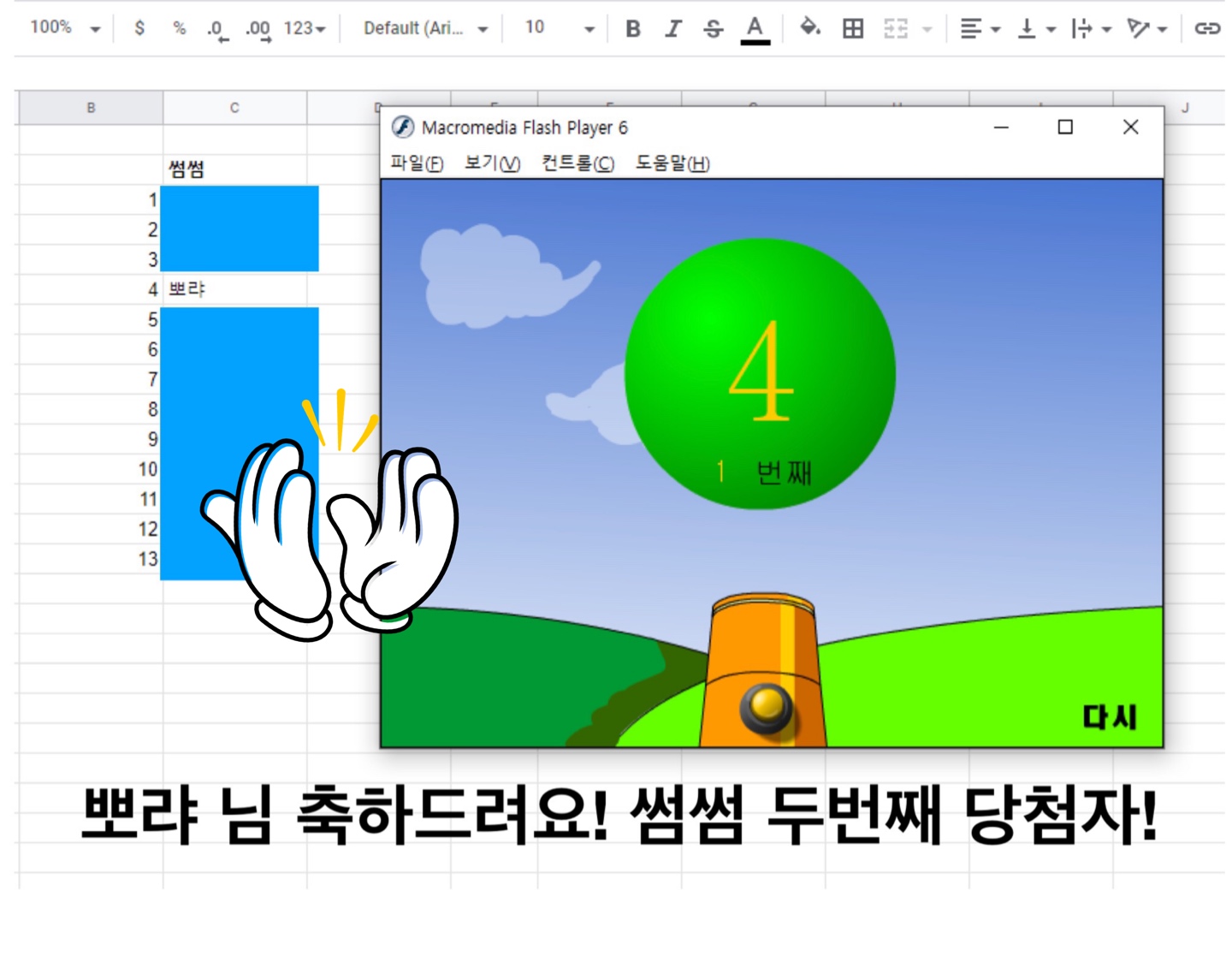Select the cell containing 뽀랴
The image size is (1232, 980).
pyautogui.click(x=234, y=289)
